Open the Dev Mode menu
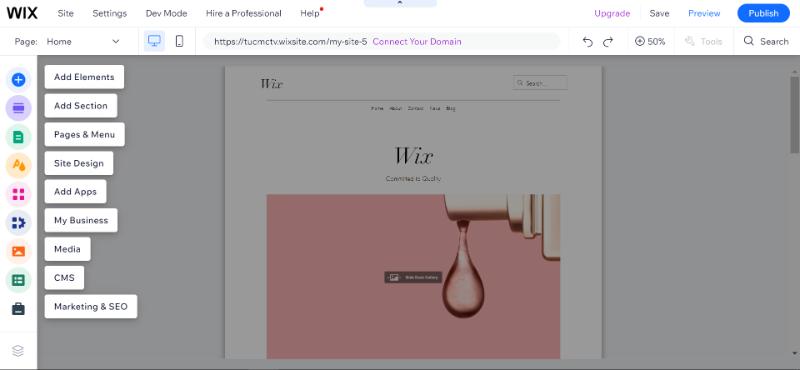Image resolution: width=800 pixels, height=370 pixels. pyautogui.click(x=166, y=13)
